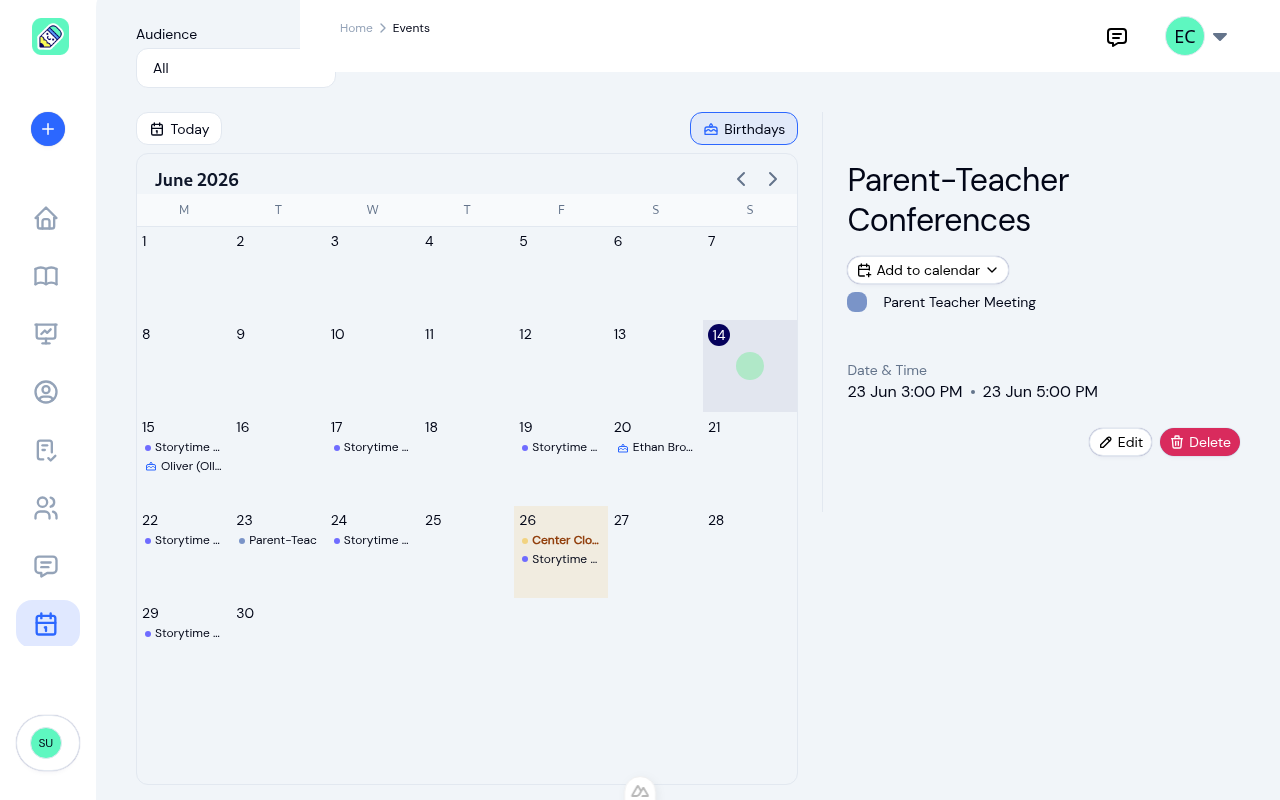Click the red Delete button
The height and width of the screenshot is (800, 1280).
point(1200,442)
